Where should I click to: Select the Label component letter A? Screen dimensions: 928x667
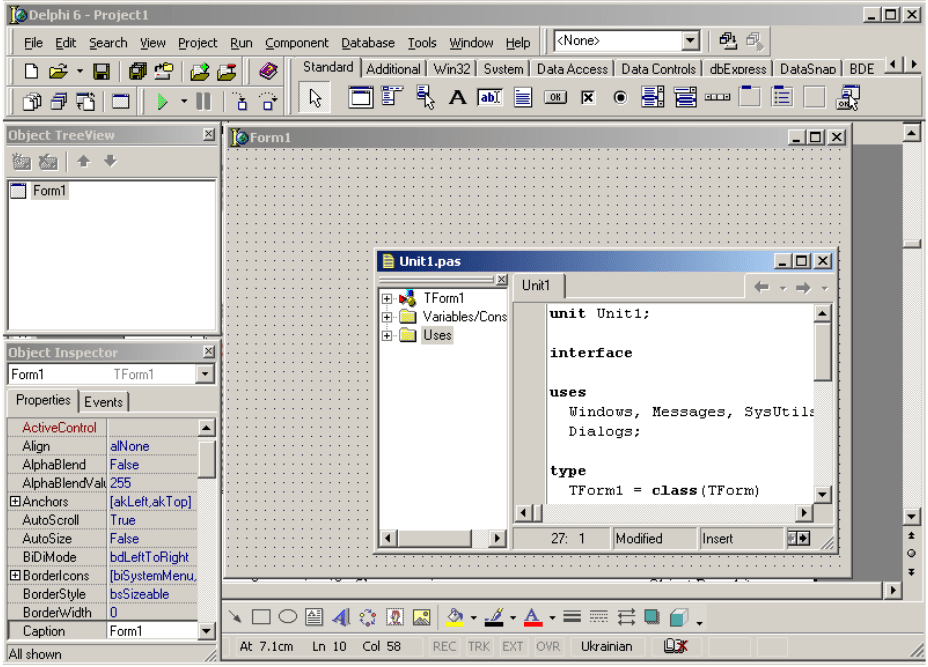[457, 97]
